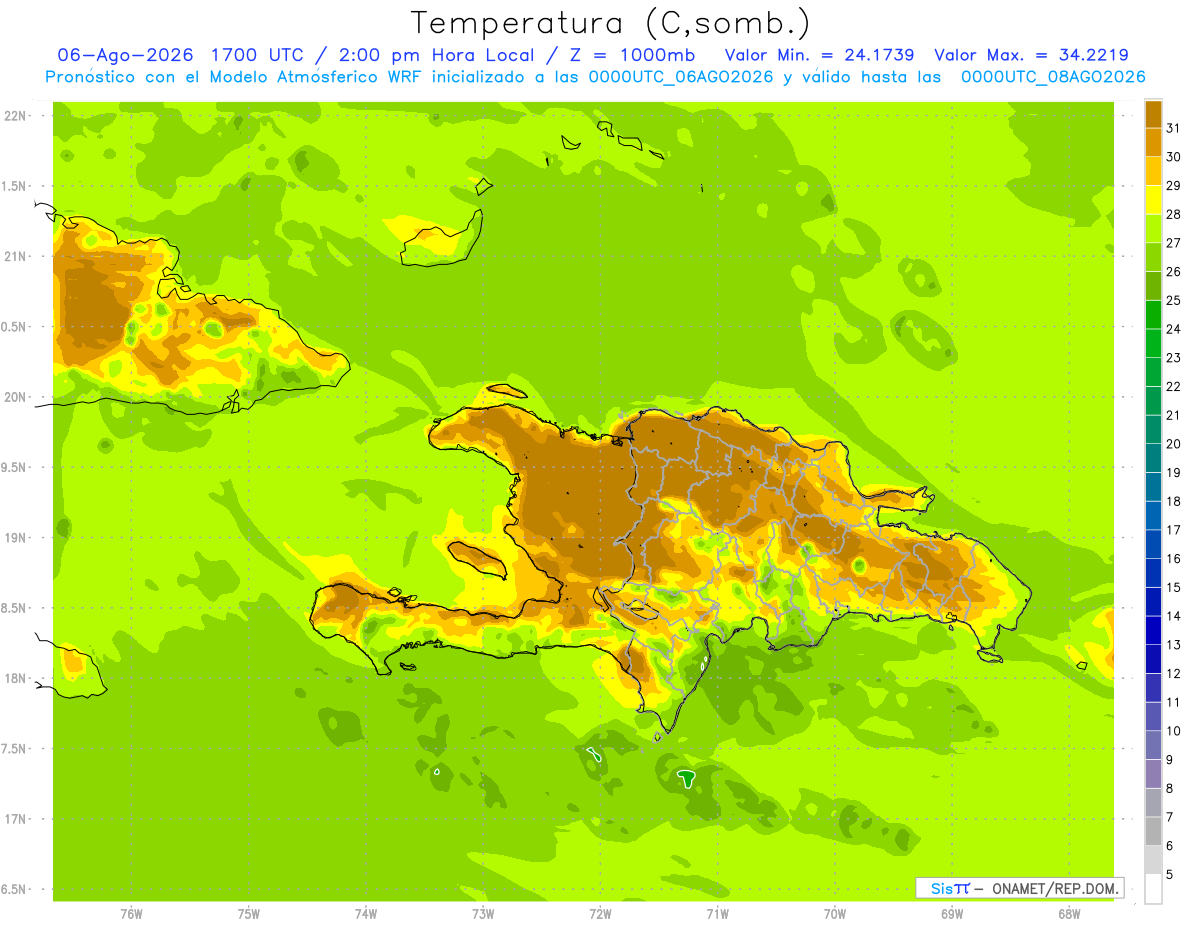Click the initialization stamp "0000UTC_06AGO2026"
The image size is (1200, 927).
[x=682, y=77]
